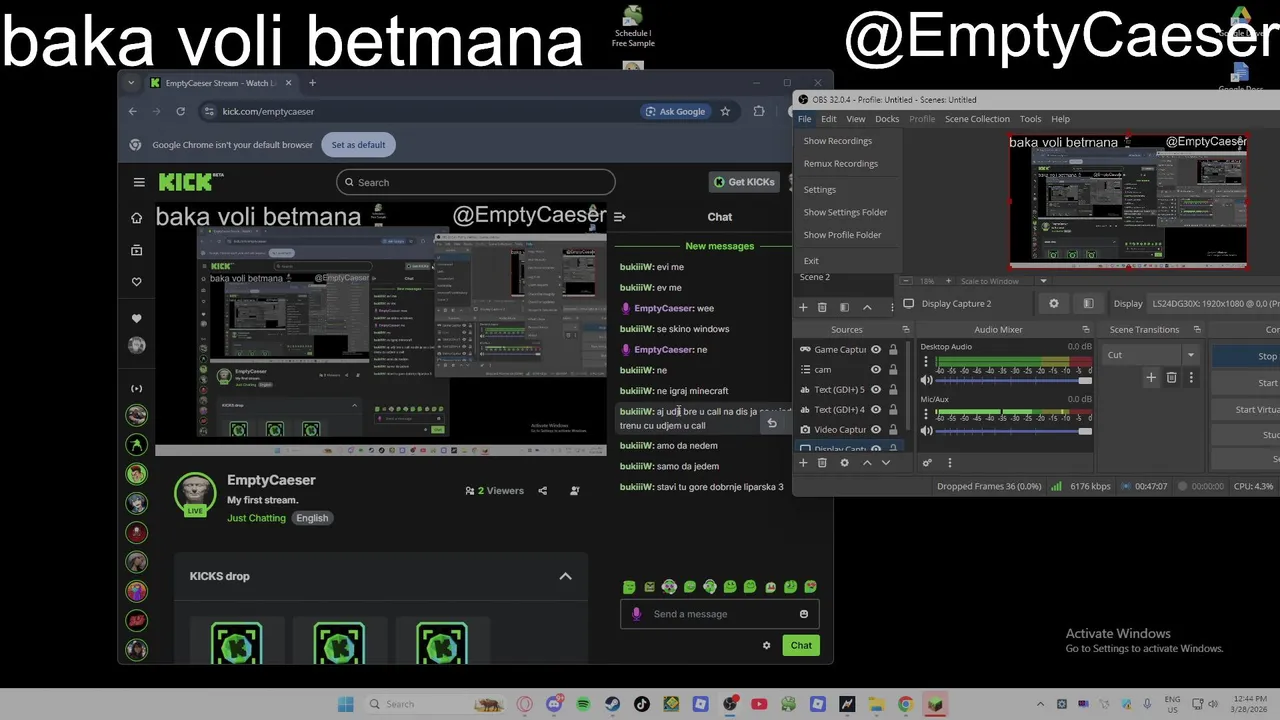
Task: Open Following heart outline icon in Kick sidebar
Action: [x=137, y=282]
